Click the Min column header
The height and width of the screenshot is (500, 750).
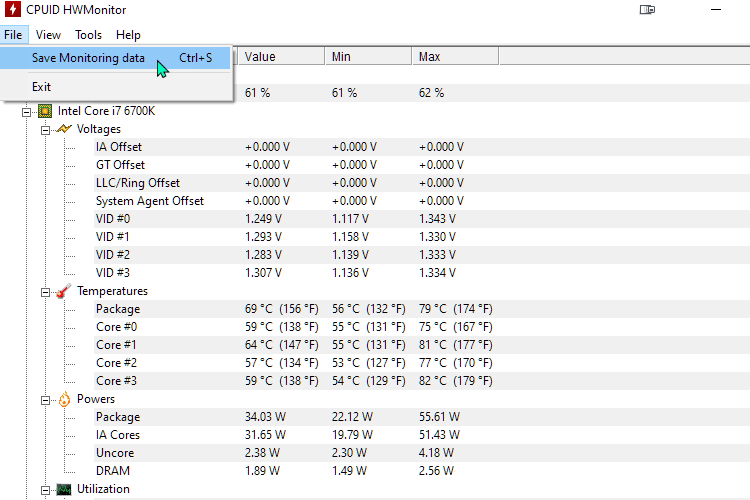pos(368,56)
